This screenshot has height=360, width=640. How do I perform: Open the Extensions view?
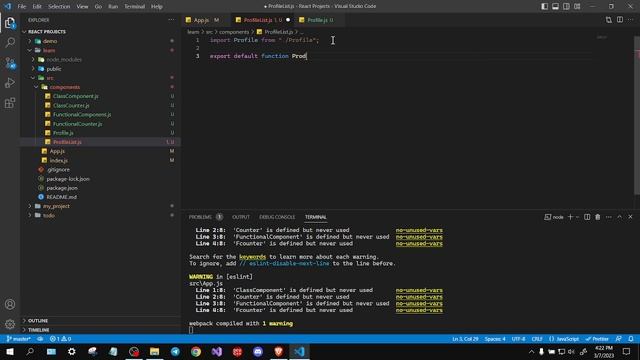coord(10,103)
